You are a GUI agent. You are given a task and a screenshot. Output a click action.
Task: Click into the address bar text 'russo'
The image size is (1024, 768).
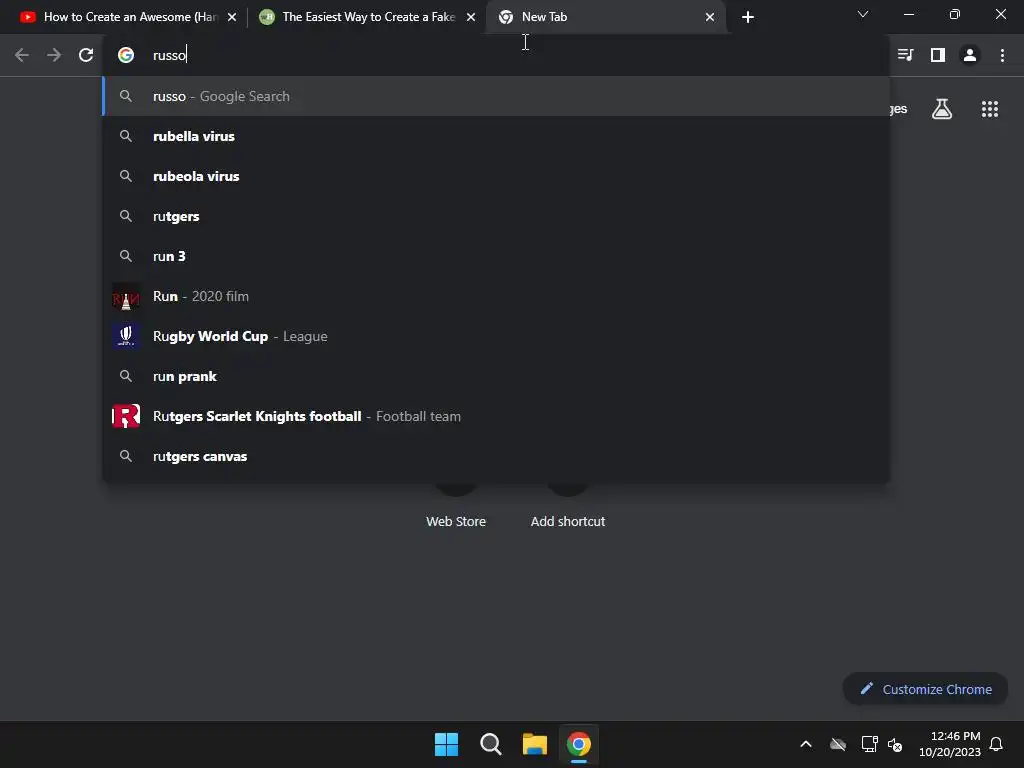[169, 55]
